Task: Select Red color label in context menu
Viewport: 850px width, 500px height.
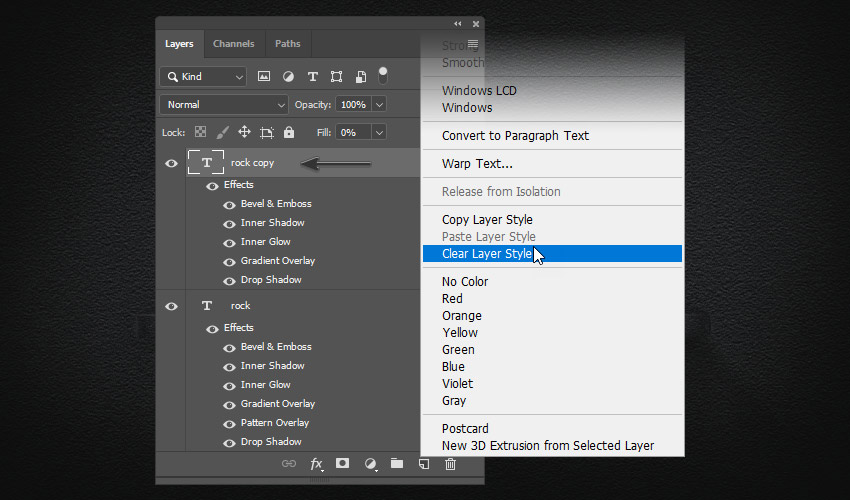Action: coord(452,299)
